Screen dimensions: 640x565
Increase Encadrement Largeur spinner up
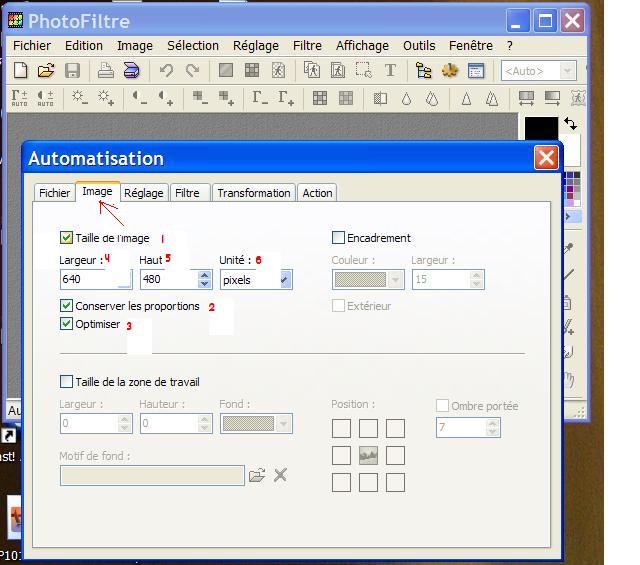(476, 275)
